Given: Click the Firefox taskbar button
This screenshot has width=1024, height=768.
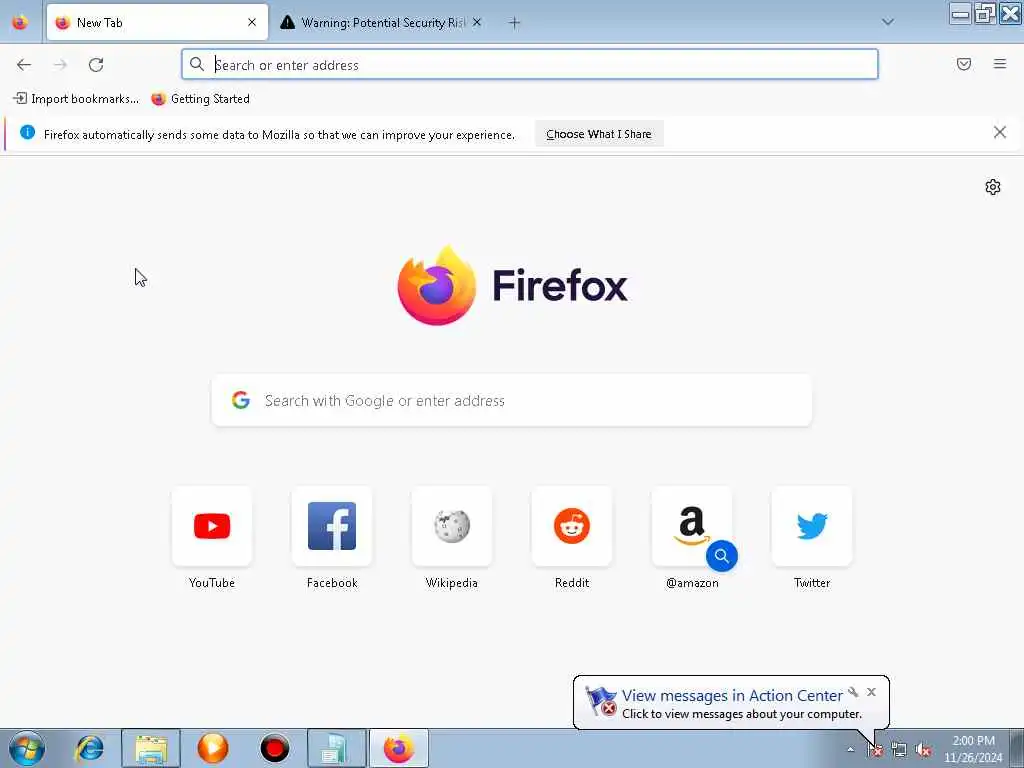Looking at the screenshot, I should (x=399, y=748).
